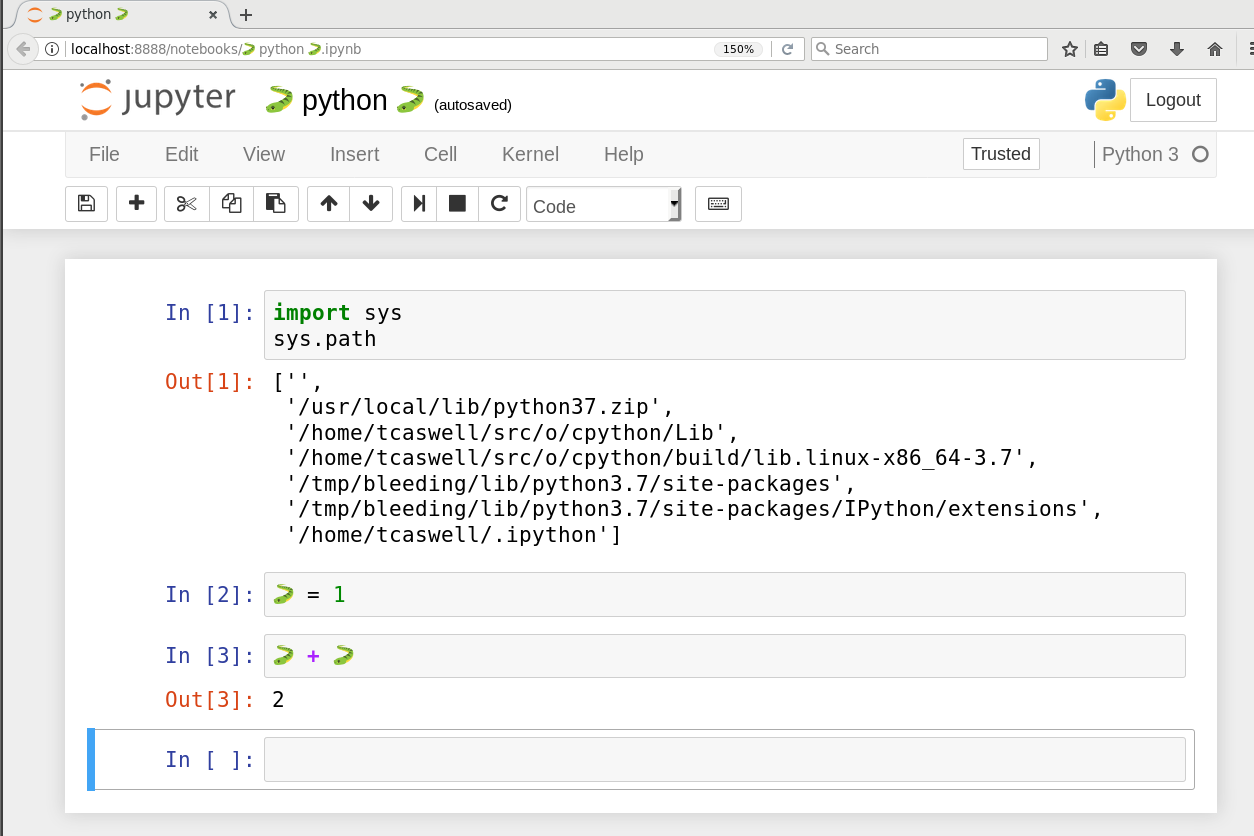The width and height of the screenshot is (1254, 836).
Task: Click the In [2] snake = 1 cell
Action: click(x=724, y=594)
